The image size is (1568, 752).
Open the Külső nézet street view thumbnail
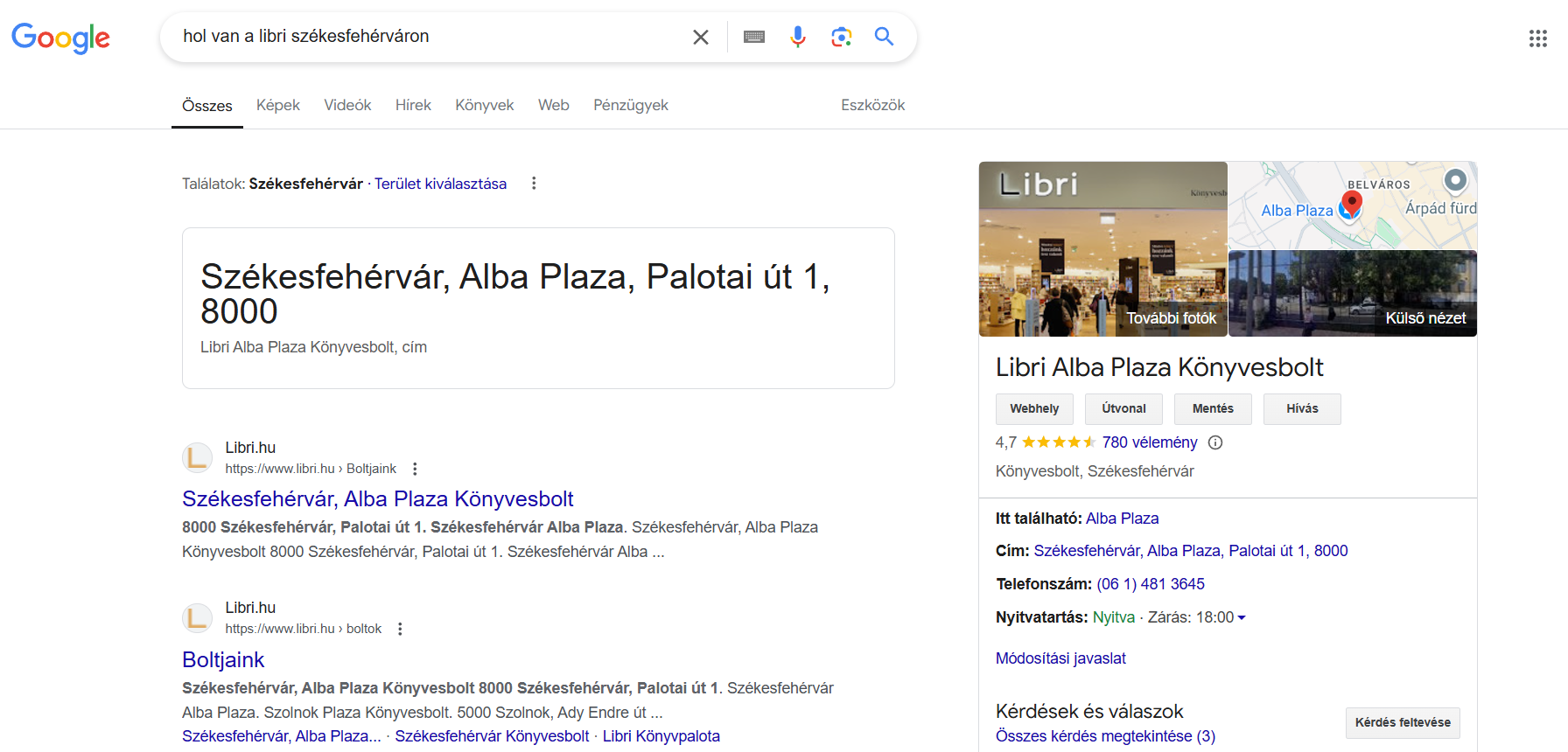tap(1353, 294)
